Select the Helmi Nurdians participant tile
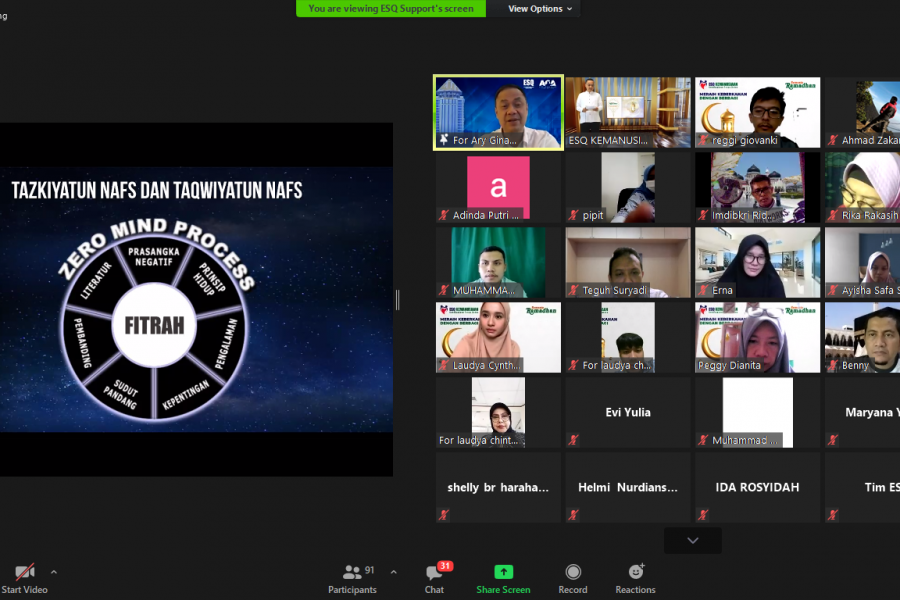This screenshot has width=900, height=600. click(628, 487)
